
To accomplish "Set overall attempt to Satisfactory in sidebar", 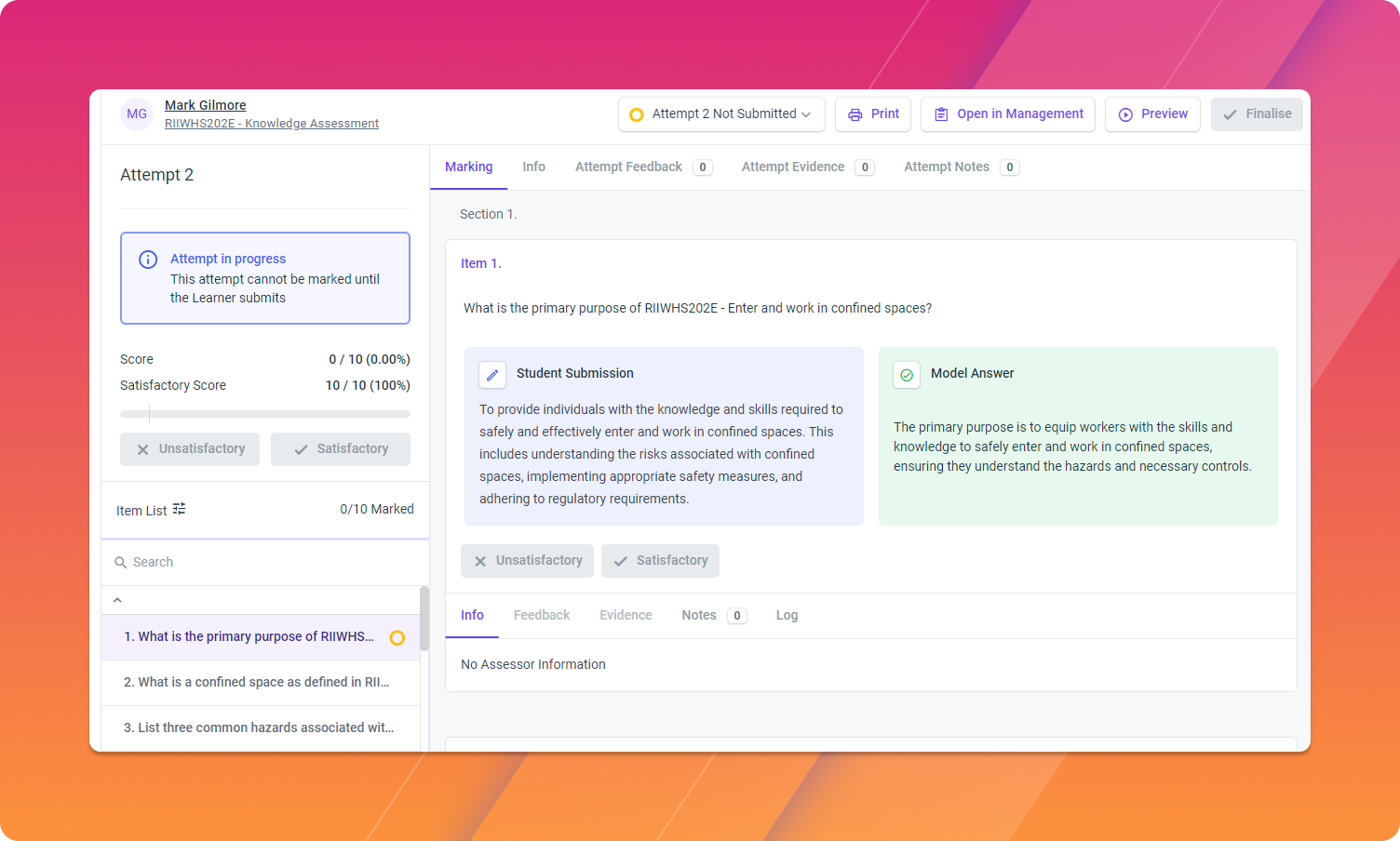I will (341, 449).
